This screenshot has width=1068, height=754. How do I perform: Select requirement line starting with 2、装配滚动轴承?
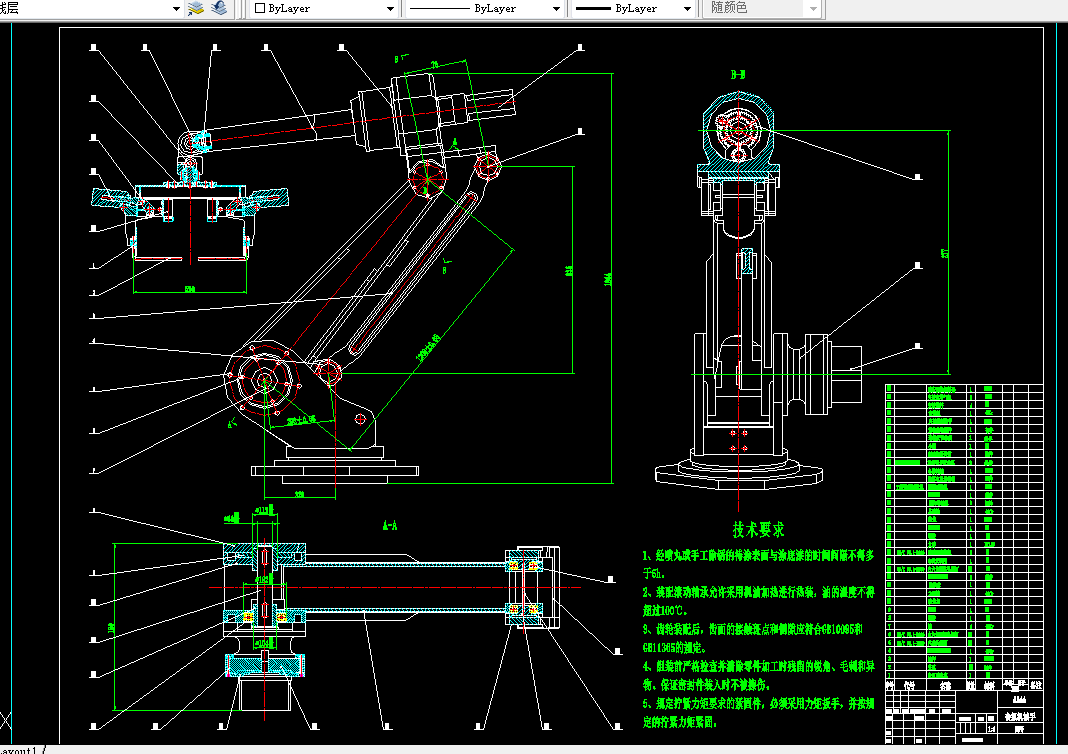[x=759, y=593]
